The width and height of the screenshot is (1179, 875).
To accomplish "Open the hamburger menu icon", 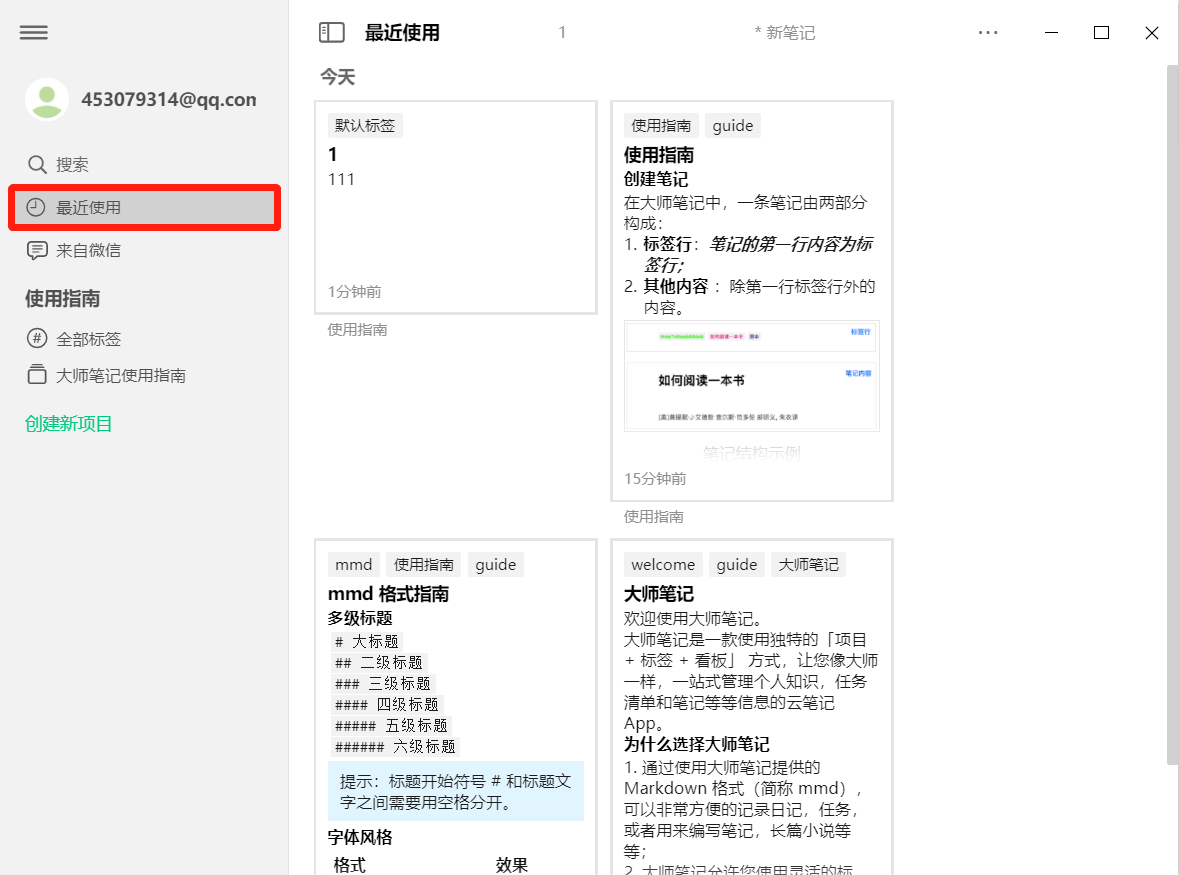I will click(x=34, y=32).
